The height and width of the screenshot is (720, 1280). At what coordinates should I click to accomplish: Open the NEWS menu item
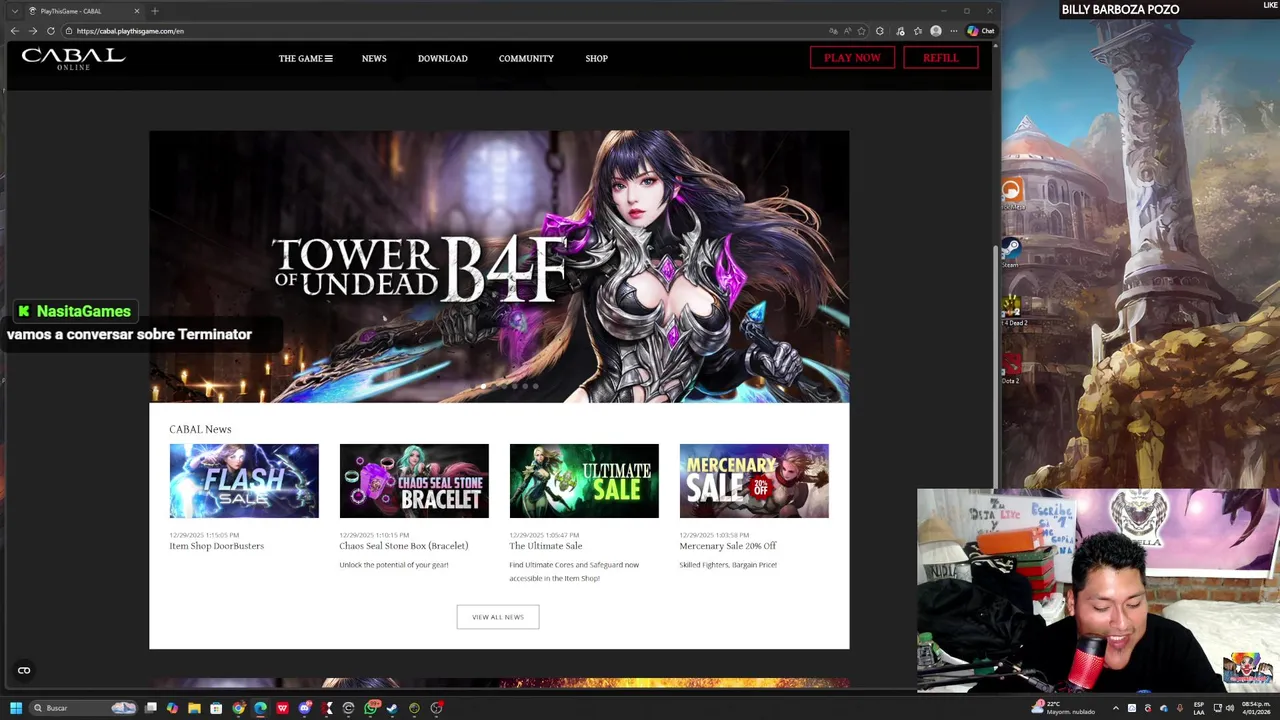click(374, 58)
